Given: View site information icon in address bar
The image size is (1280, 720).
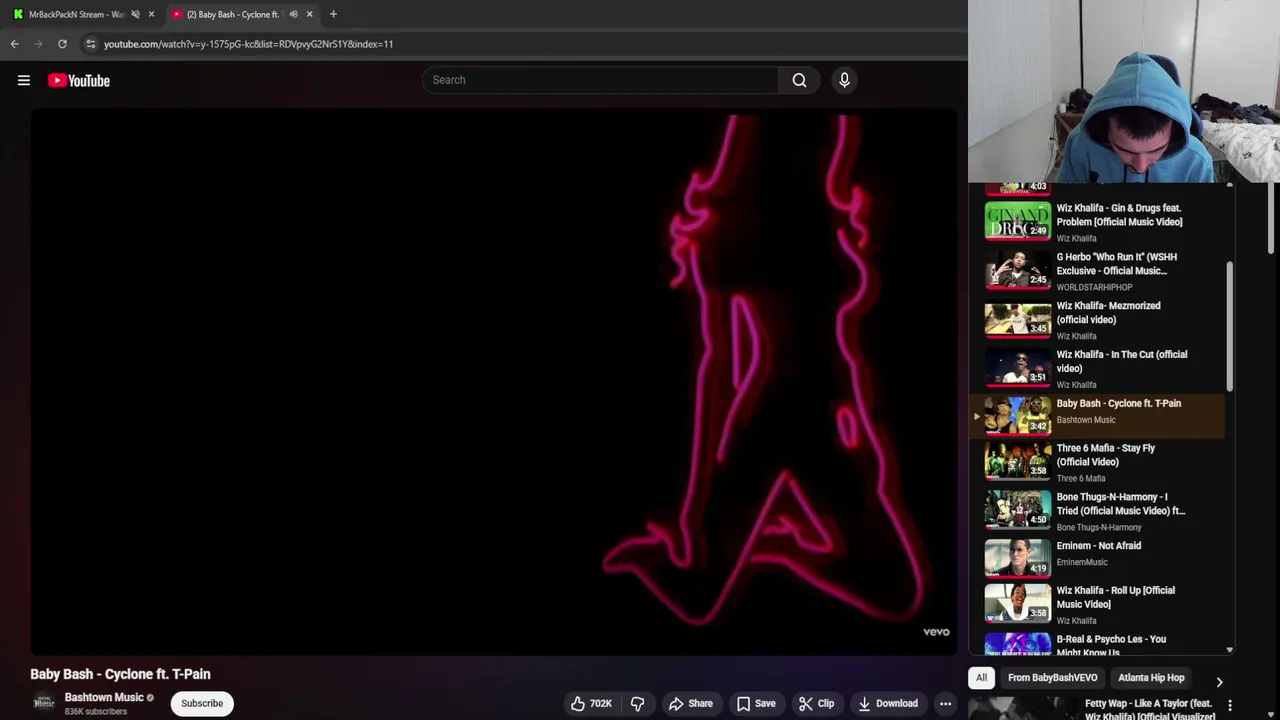Looking at the screenshot, I should click(x=90, y=44).
